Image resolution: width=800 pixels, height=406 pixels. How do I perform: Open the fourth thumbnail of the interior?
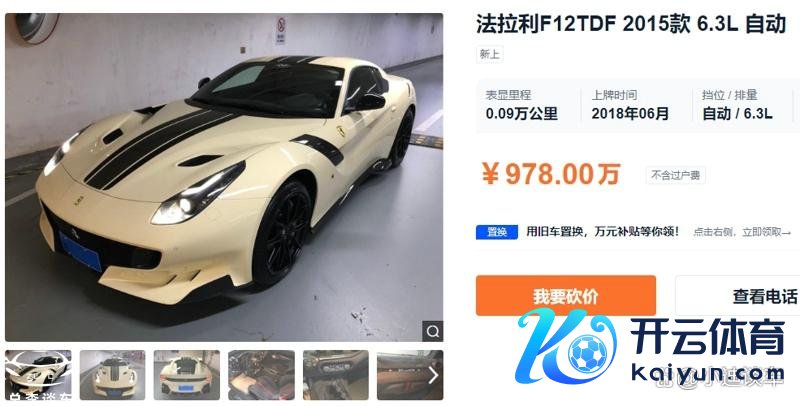261,375
